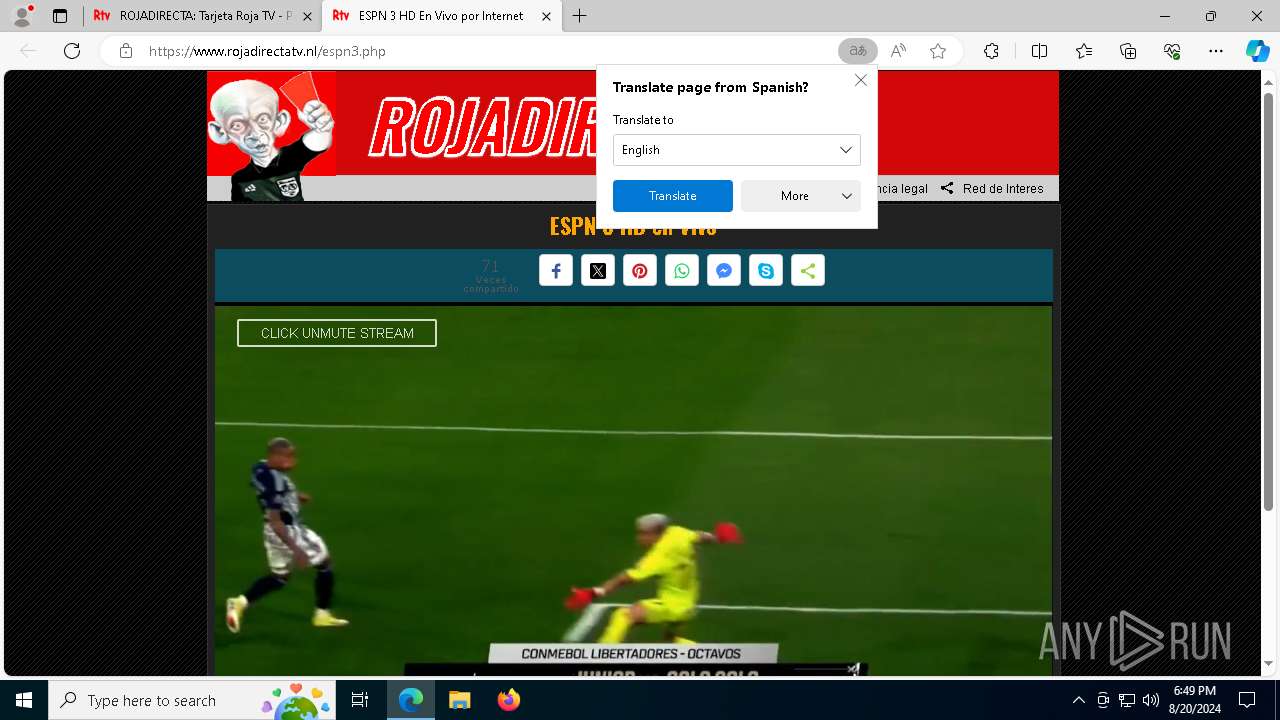Share stream via Messenger
This screenshot has width=1280, height=720.
[724, 271]
